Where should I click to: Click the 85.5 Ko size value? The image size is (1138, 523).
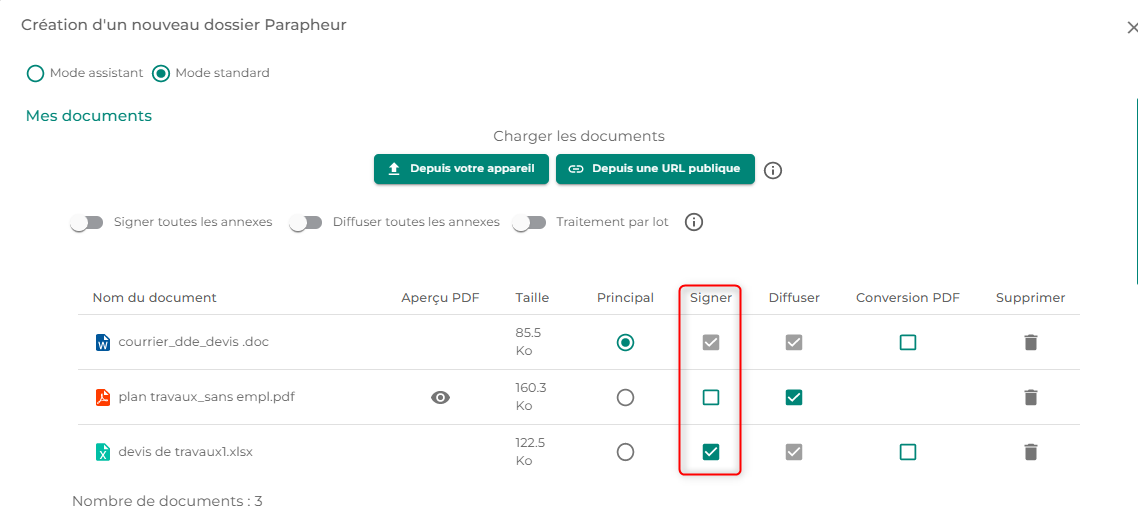click(528, 342)
